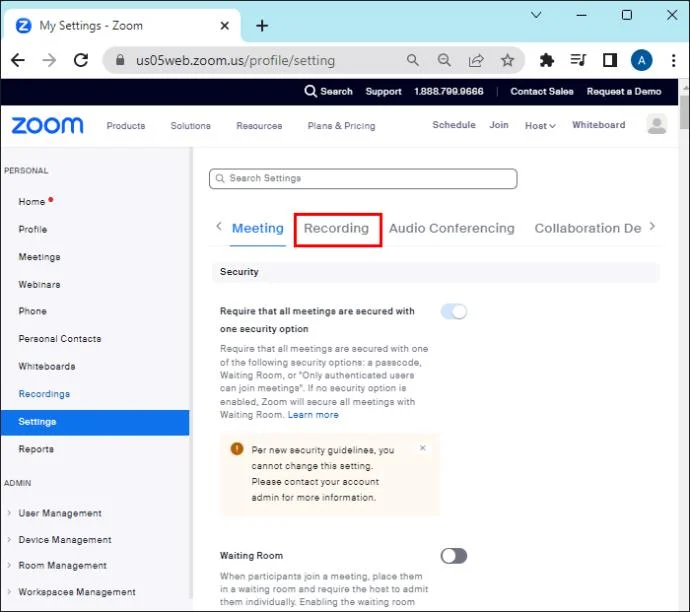Dismiss the security guidelines notice
This screenshot has height=612, width=690.
(422, 448)
